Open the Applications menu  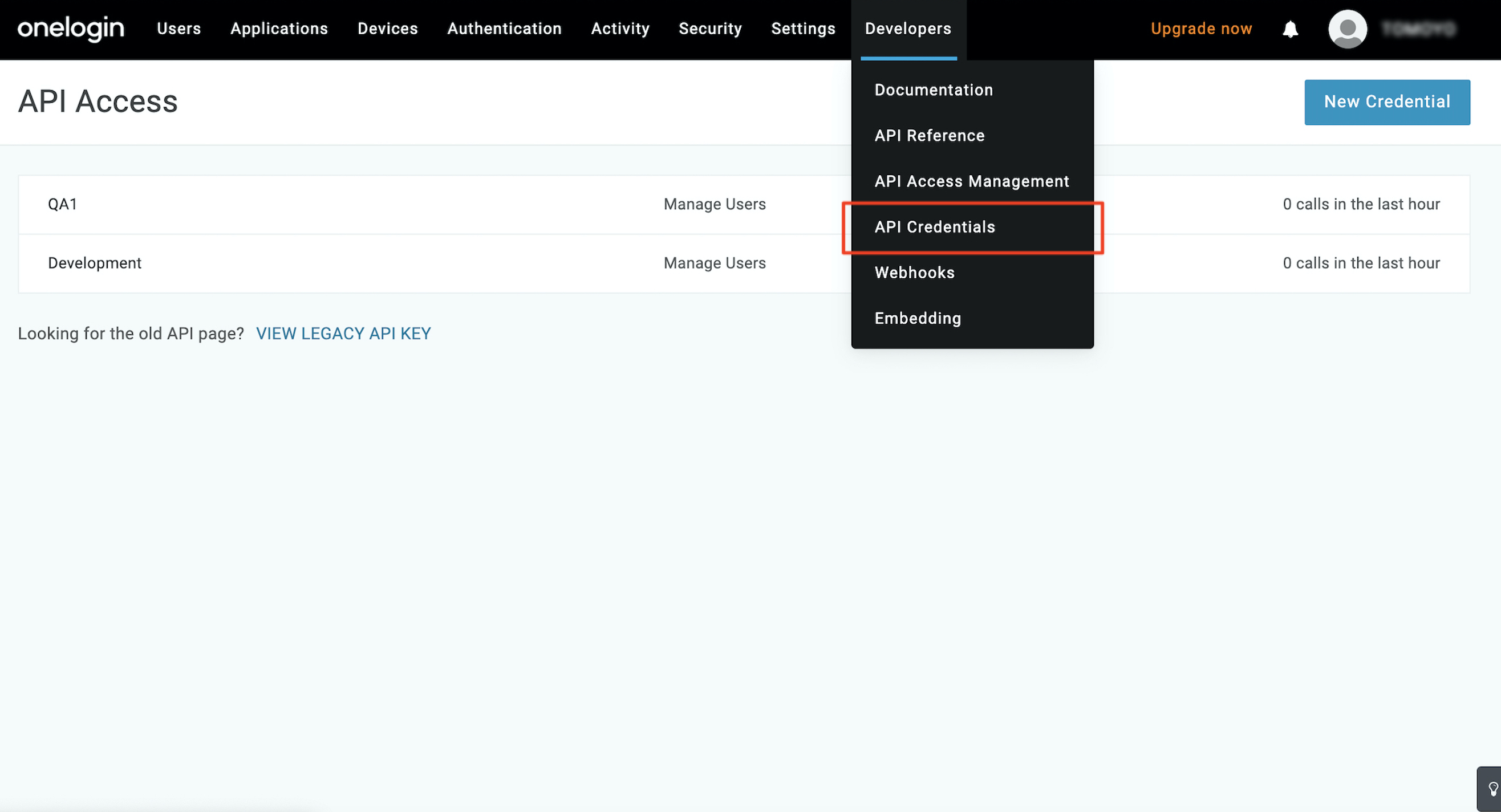279,29
